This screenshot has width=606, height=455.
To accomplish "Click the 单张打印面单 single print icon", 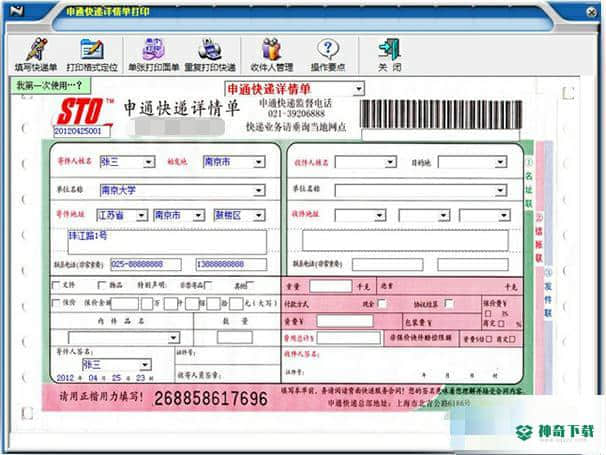I will tap(153, 55).
